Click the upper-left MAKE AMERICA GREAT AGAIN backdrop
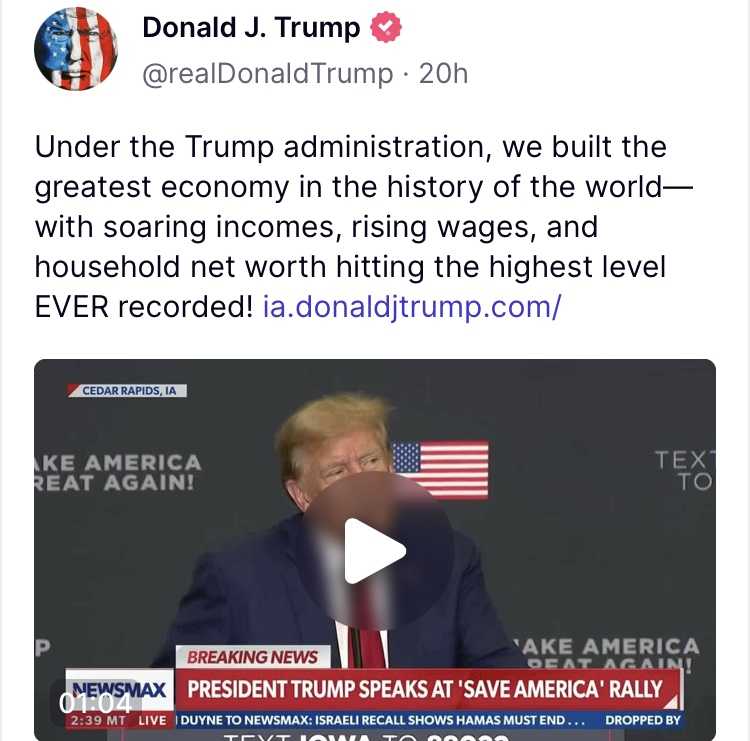 [118, 472]
